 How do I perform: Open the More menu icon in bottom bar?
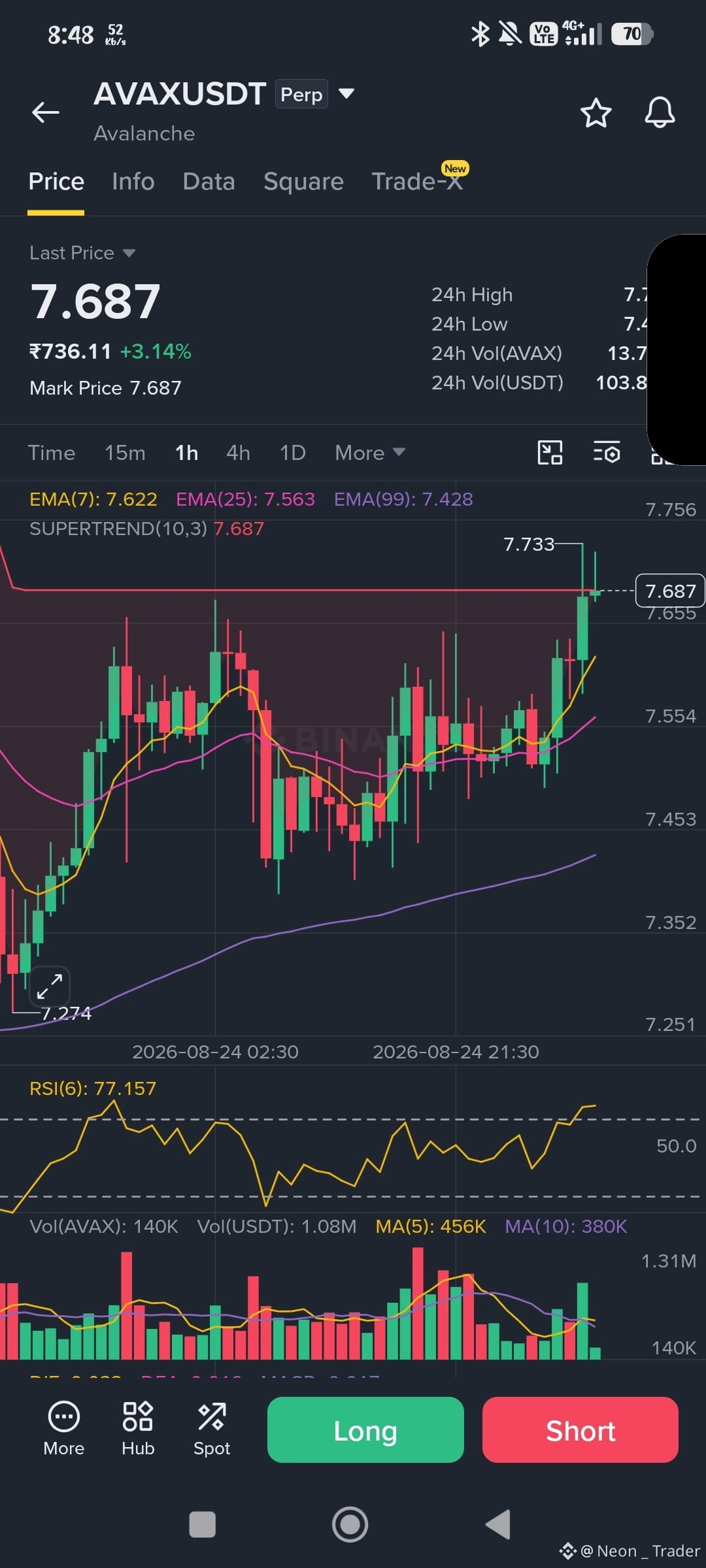point(64,1429)
